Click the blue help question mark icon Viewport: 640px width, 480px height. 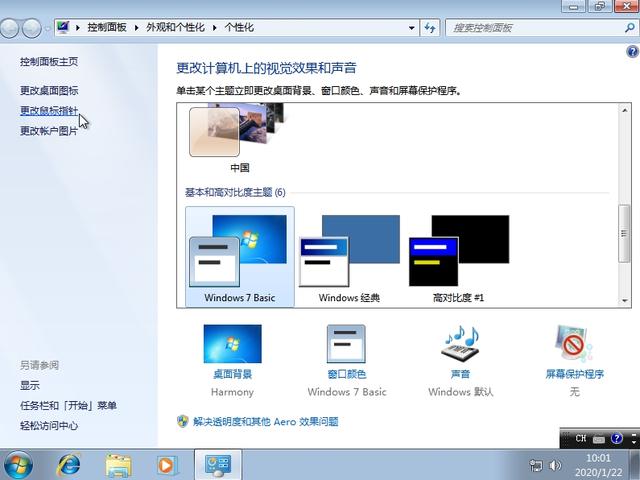(x=632, y=52)
